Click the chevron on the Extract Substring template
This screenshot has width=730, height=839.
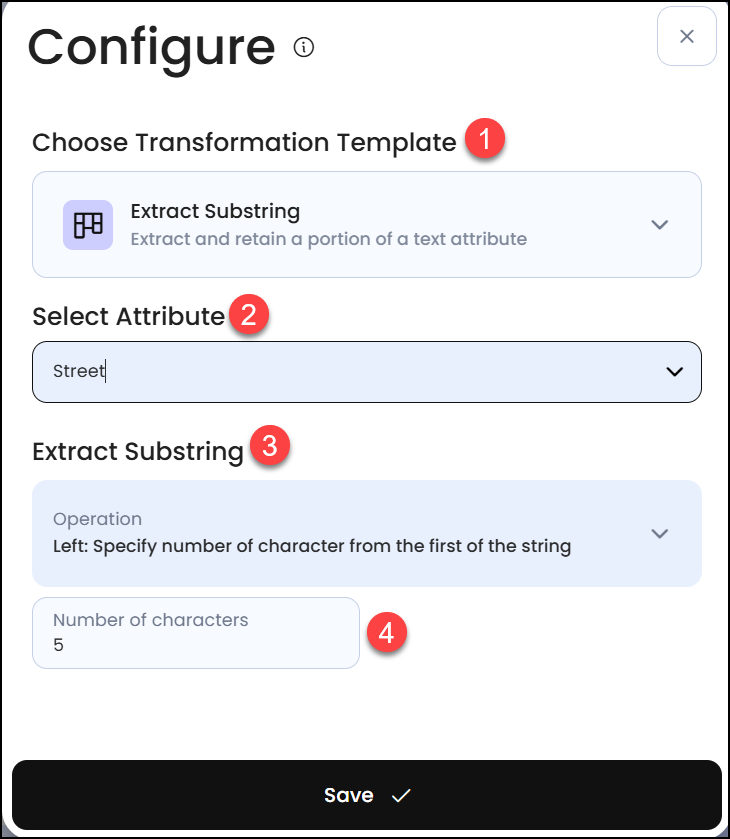(x=660, y=224)
